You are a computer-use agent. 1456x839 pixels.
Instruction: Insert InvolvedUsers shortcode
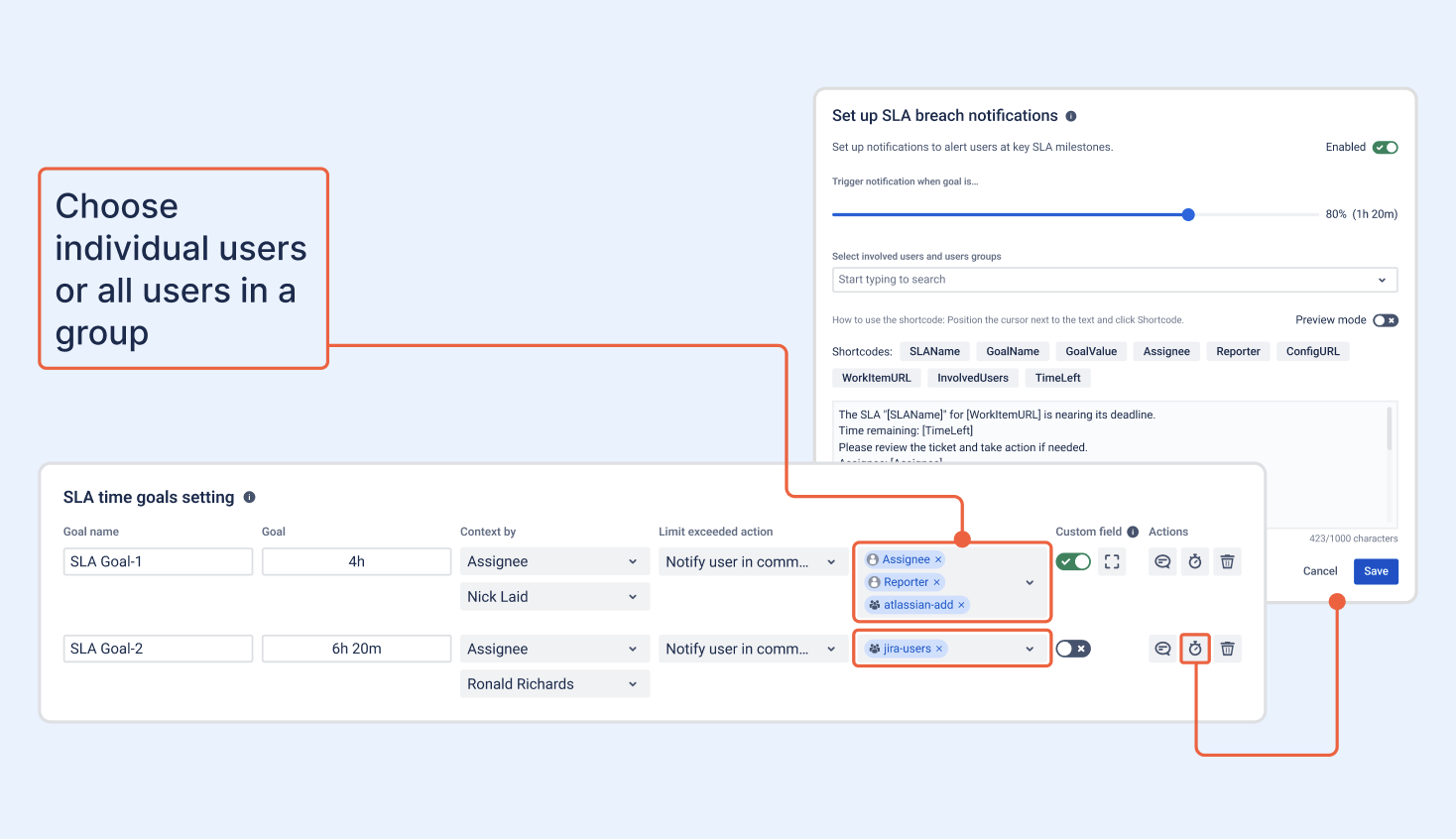[x=973, y=378]
